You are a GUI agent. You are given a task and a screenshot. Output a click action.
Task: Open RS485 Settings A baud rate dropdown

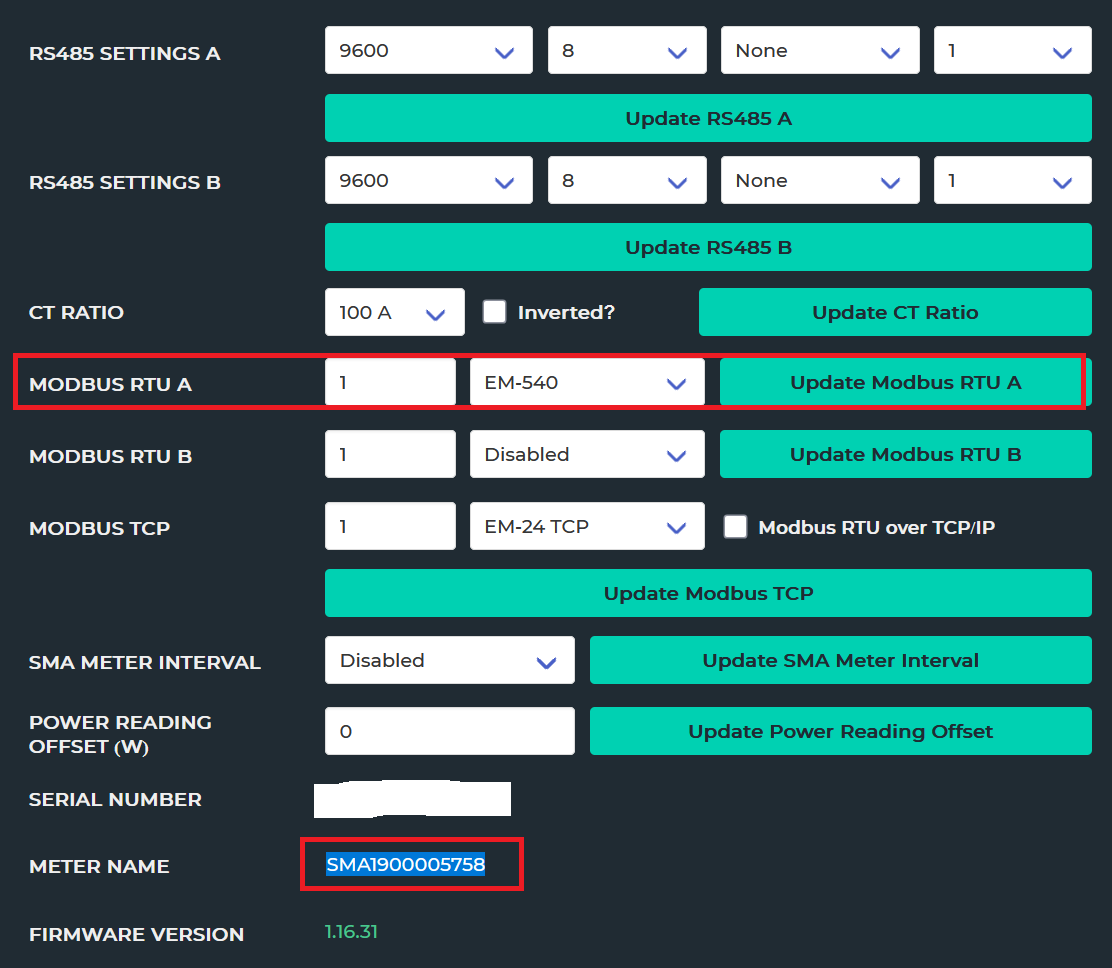click(428, 51)
